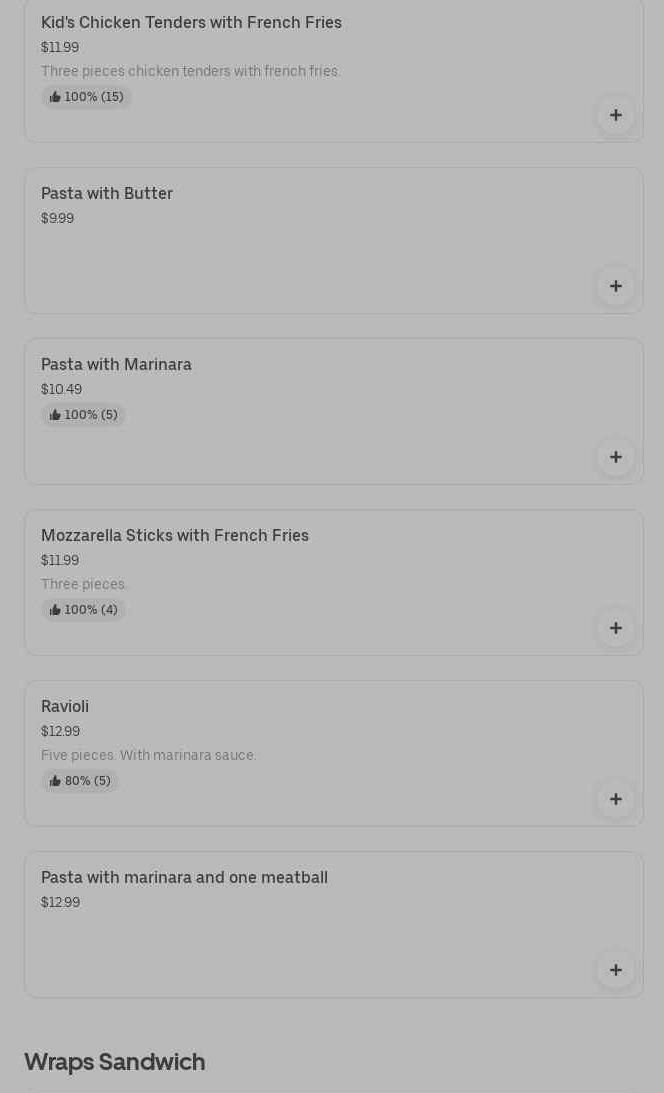The image size is (664, 1093).
Task: Click the Wraps Sandwich section heading
Action: click(x=114, y=1061)
